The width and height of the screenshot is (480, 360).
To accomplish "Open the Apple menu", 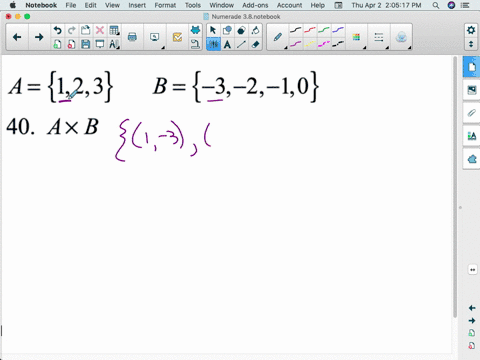I will 13,5.
